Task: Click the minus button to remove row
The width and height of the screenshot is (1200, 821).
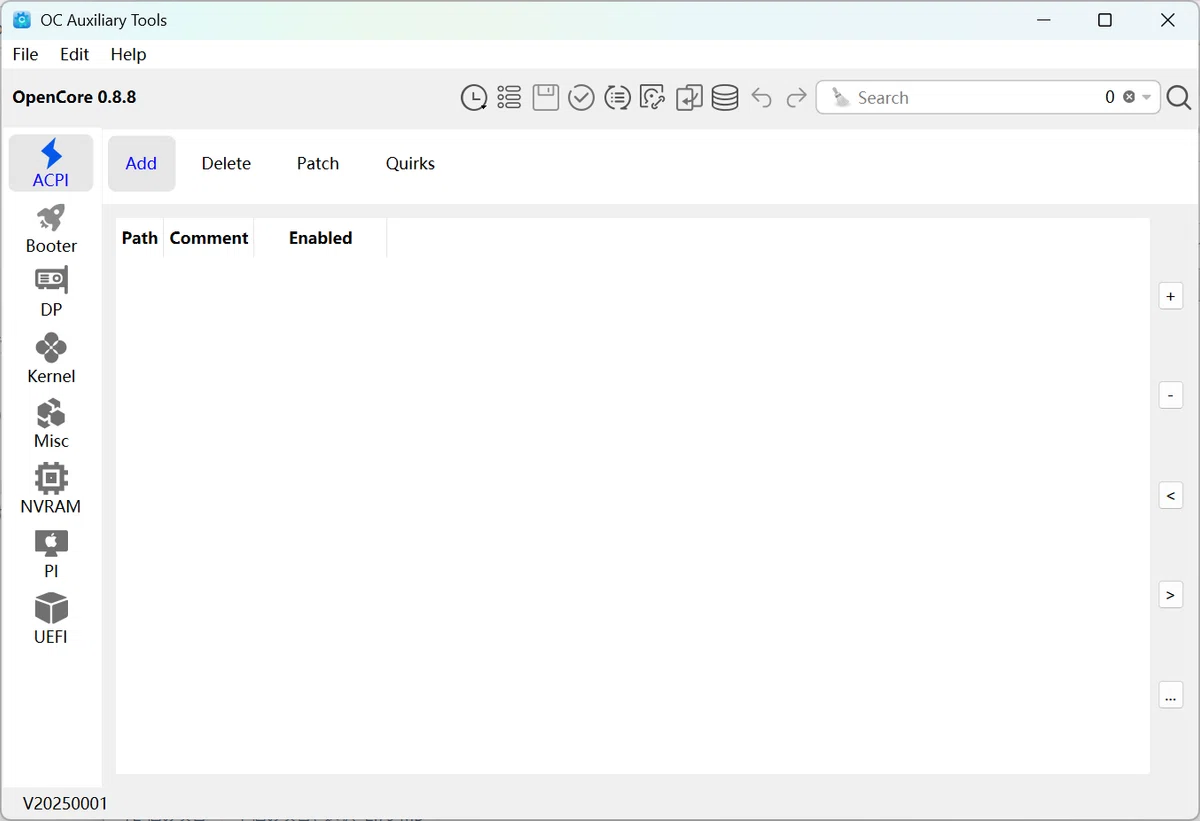Action: 1171,395
